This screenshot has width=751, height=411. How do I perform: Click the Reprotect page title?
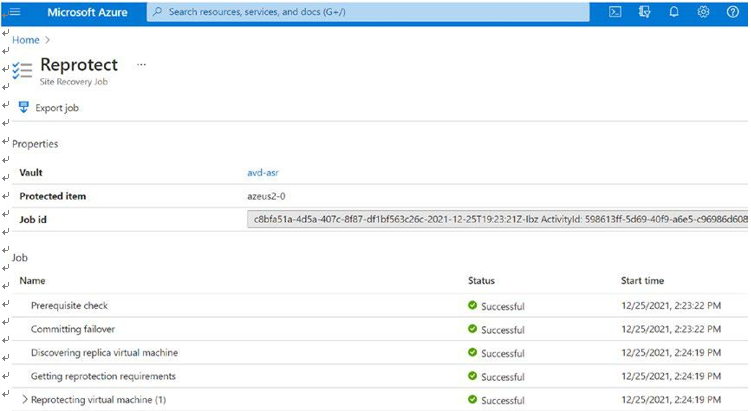pyautogui.click(x=79, y=65)
